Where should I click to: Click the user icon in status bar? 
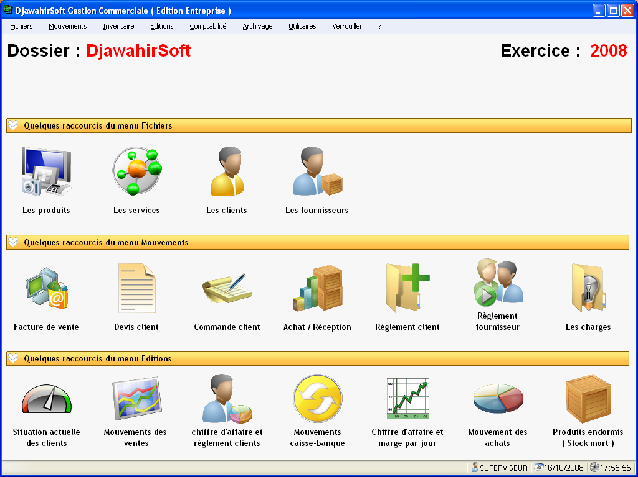point(474,467)
